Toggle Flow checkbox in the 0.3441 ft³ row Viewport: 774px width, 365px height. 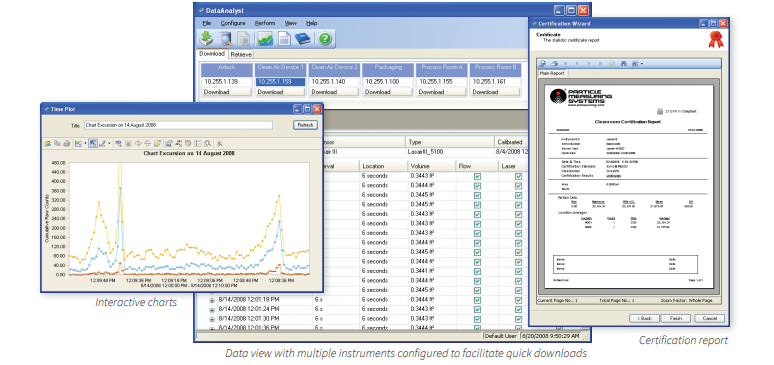(477, 271)
